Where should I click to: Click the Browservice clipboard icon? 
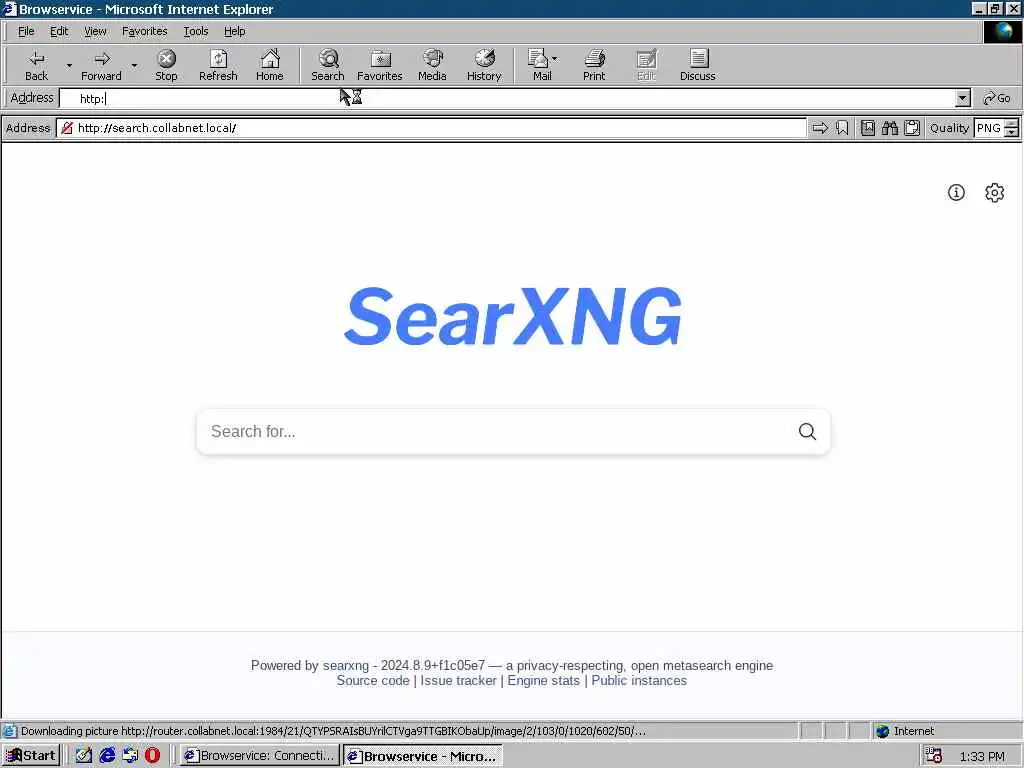(912, 128)
